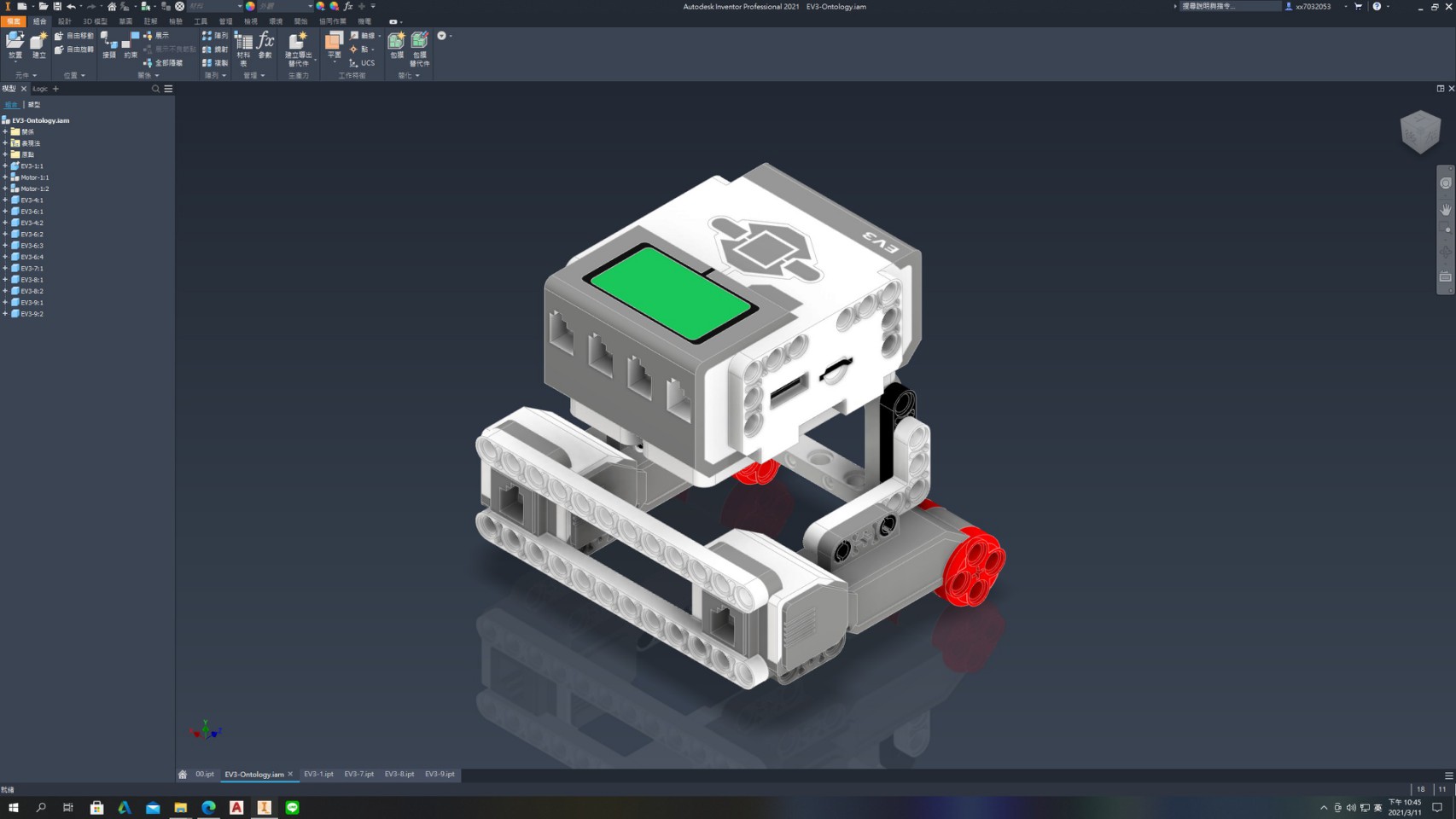The height and width of the screenshot is (819, 1456).
Task: Click the UCS tool
Action: pyautogui.click(x=362, y=63)
